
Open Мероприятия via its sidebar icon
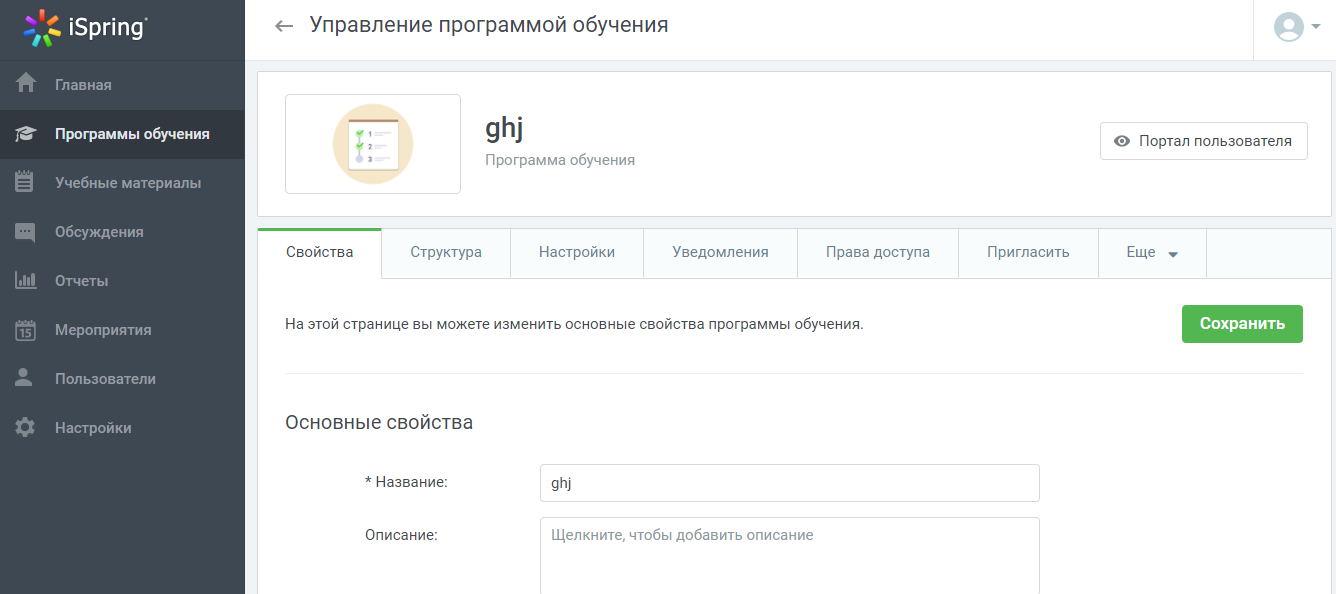26,329
